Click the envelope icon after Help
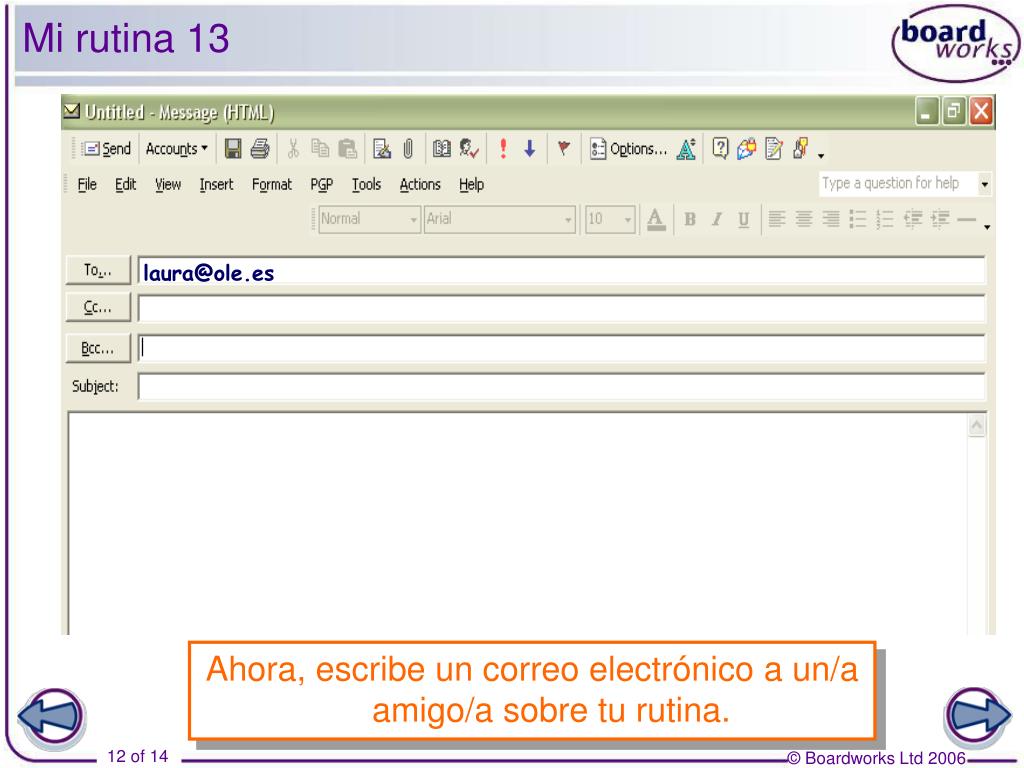Image resolution: width=1024 pixels, height=768 pixels. [x=746, y=149]
